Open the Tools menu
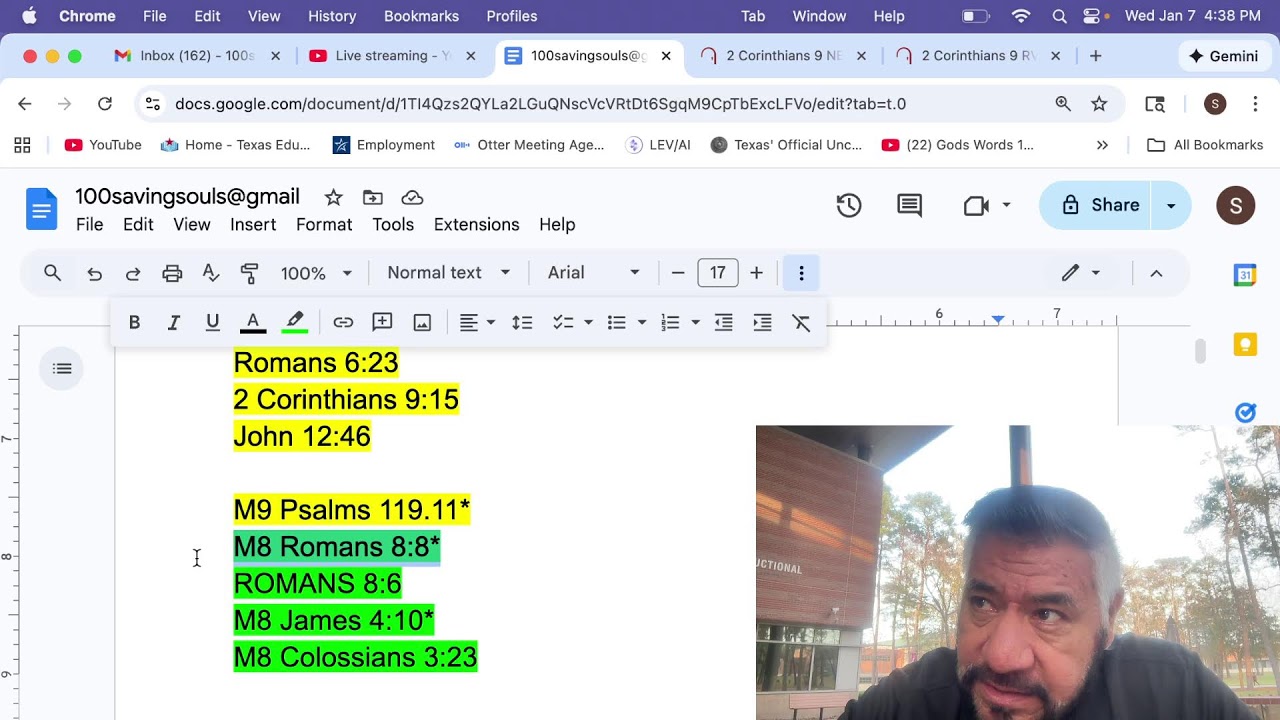 coord(393,224)
